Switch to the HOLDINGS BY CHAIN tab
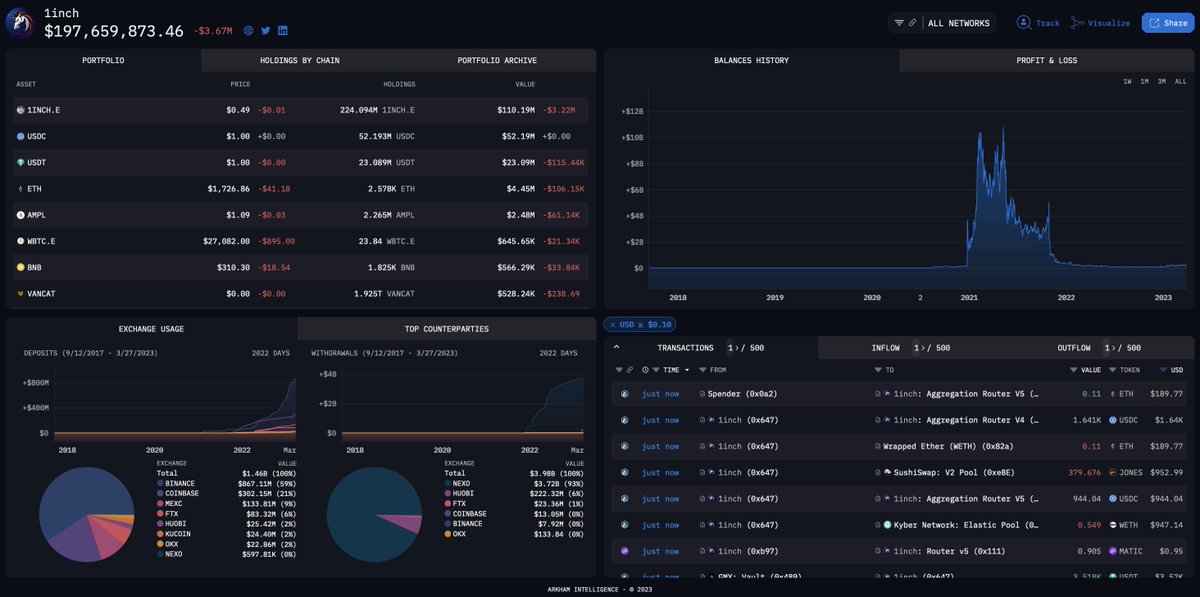The width and height of the screenshot is (1200, 597). (x=299, y=60)
